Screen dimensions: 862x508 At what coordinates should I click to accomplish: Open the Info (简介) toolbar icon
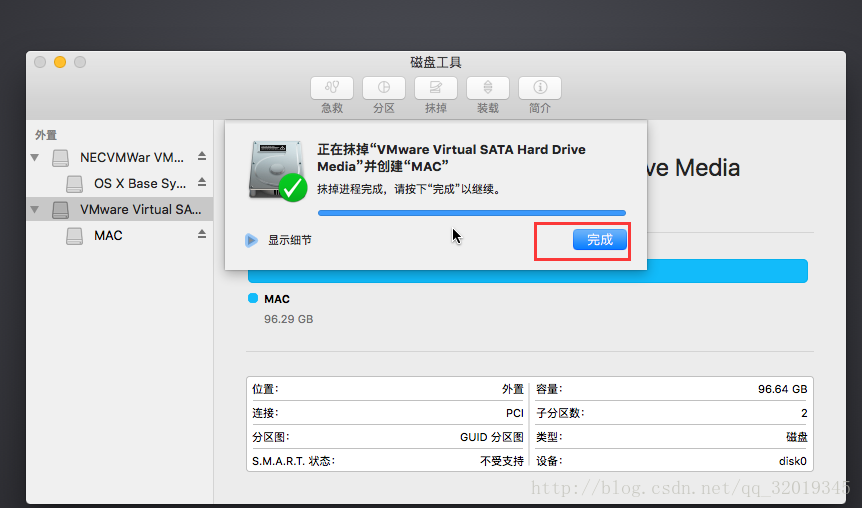pyautogui.click(x=540, y=88)
